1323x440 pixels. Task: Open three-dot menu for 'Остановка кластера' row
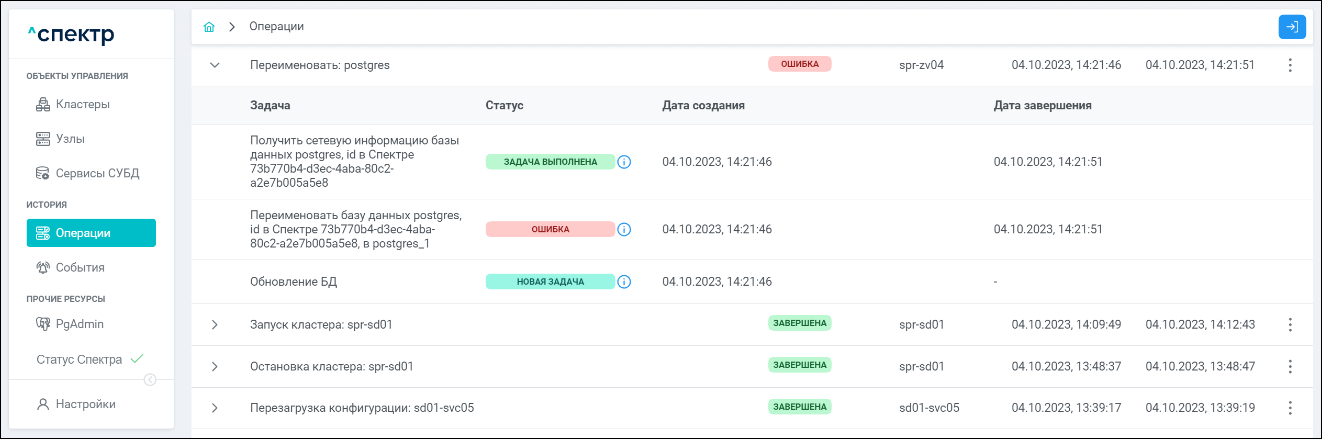[1290, 366]
